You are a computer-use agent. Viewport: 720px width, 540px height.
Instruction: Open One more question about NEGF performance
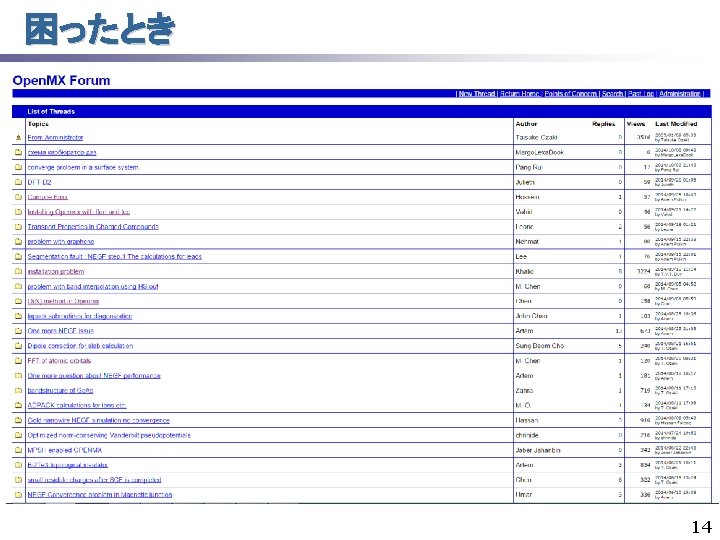(94, 376)
